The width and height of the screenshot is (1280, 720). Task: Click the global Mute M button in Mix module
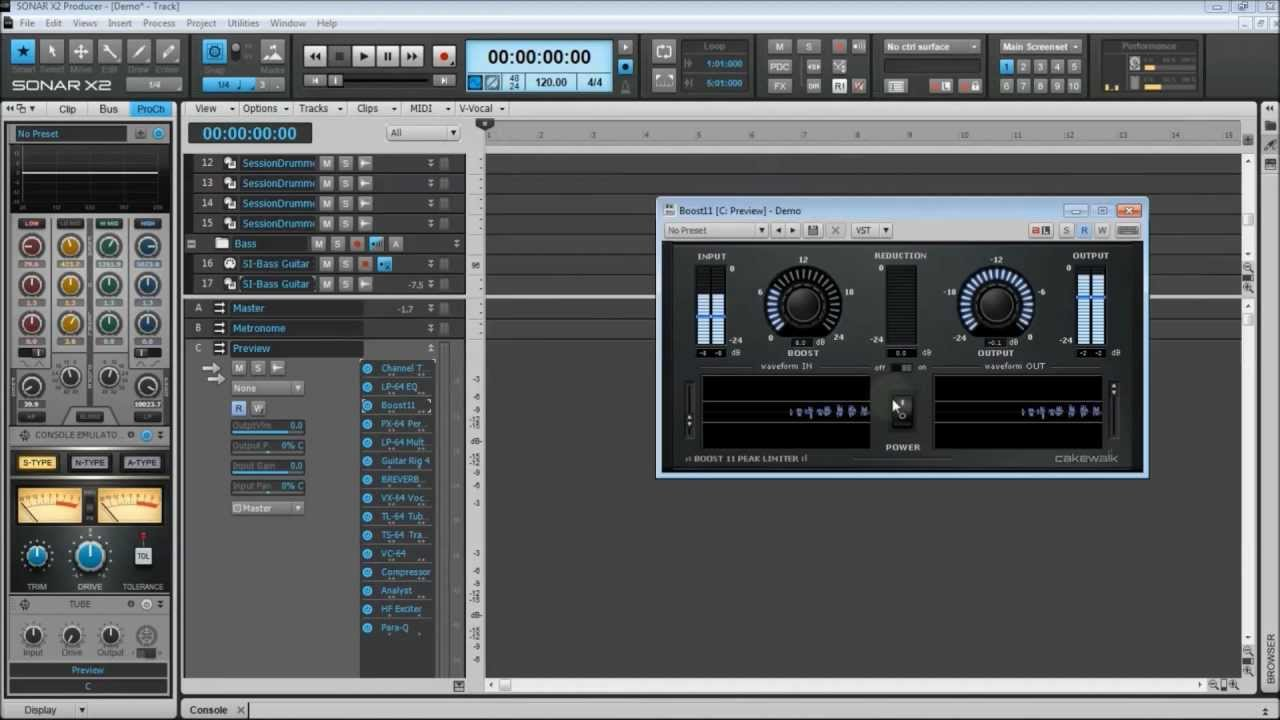(x=779, y=46)
